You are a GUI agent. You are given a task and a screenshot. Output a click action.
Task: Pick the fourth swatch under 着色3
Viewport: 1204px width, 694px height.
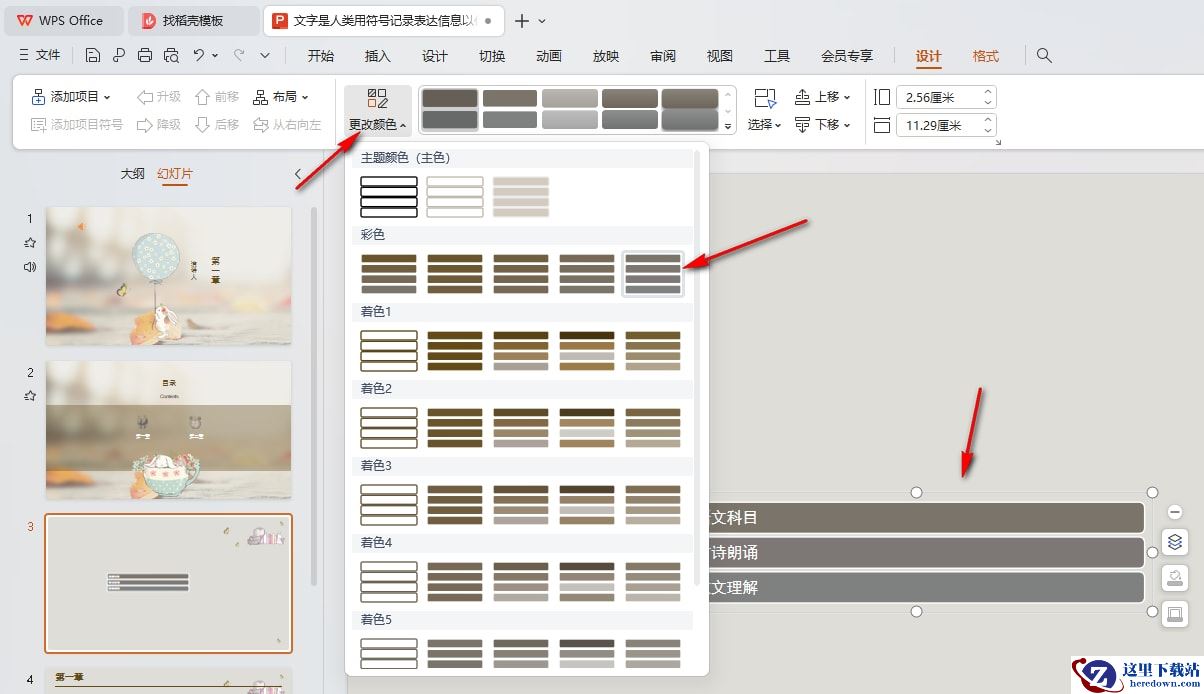587,504
